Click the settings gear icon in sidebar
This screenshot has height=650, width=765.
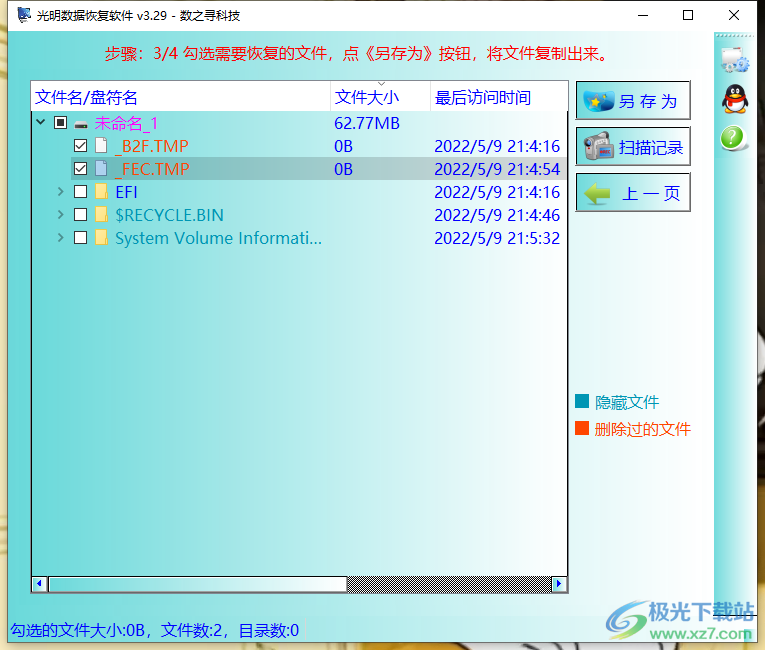[x=735, y=60]
